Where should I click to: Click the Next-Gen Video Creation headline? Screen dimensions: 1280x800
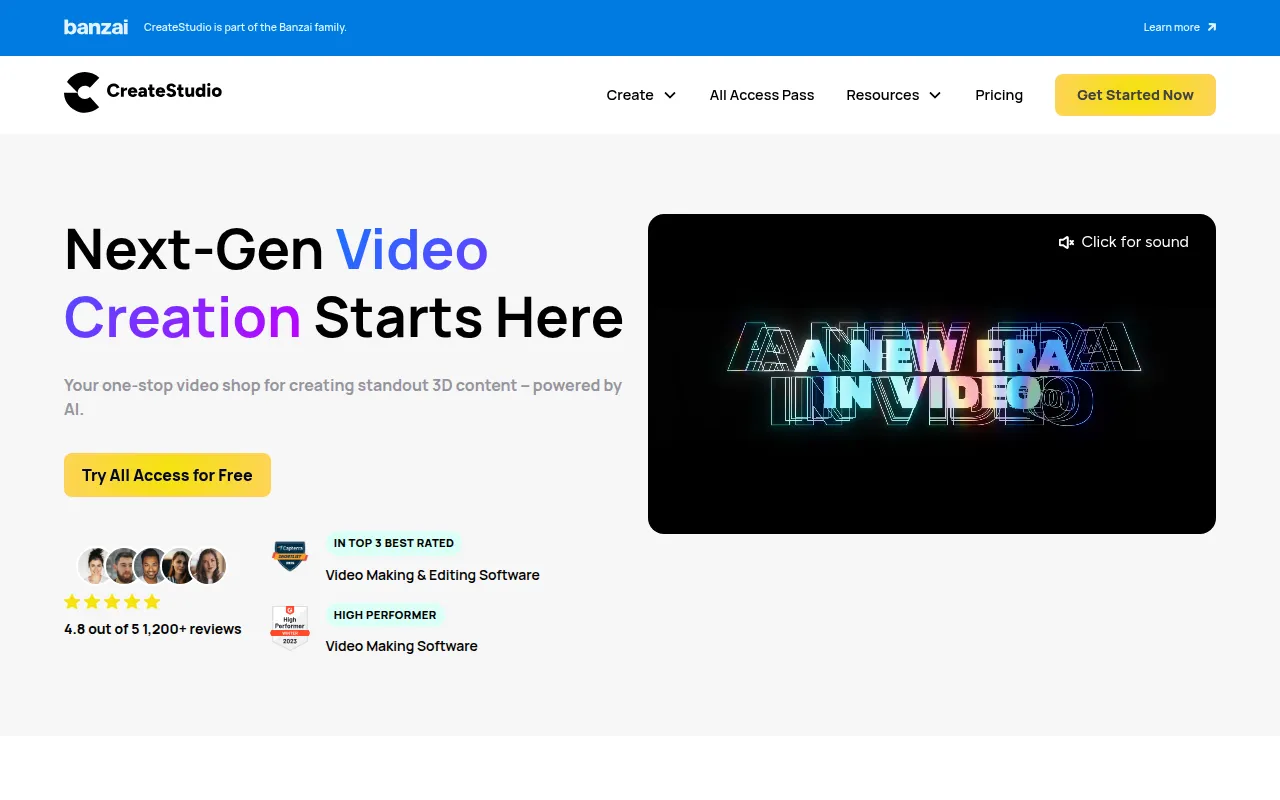[x=344, y=283]
